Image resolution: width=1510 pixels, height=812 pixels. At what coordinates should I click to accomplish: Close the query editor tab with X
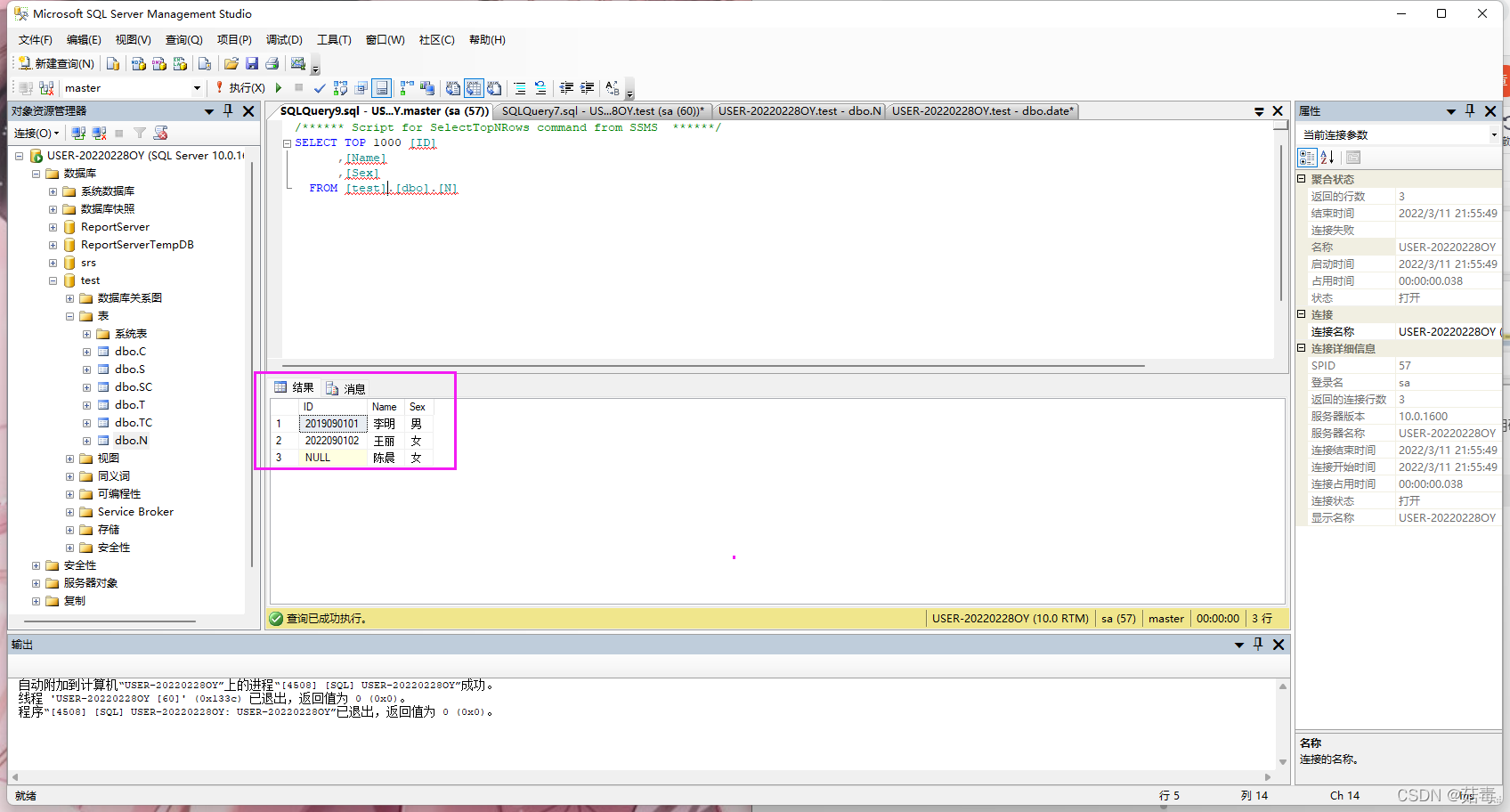[1278, 111]
